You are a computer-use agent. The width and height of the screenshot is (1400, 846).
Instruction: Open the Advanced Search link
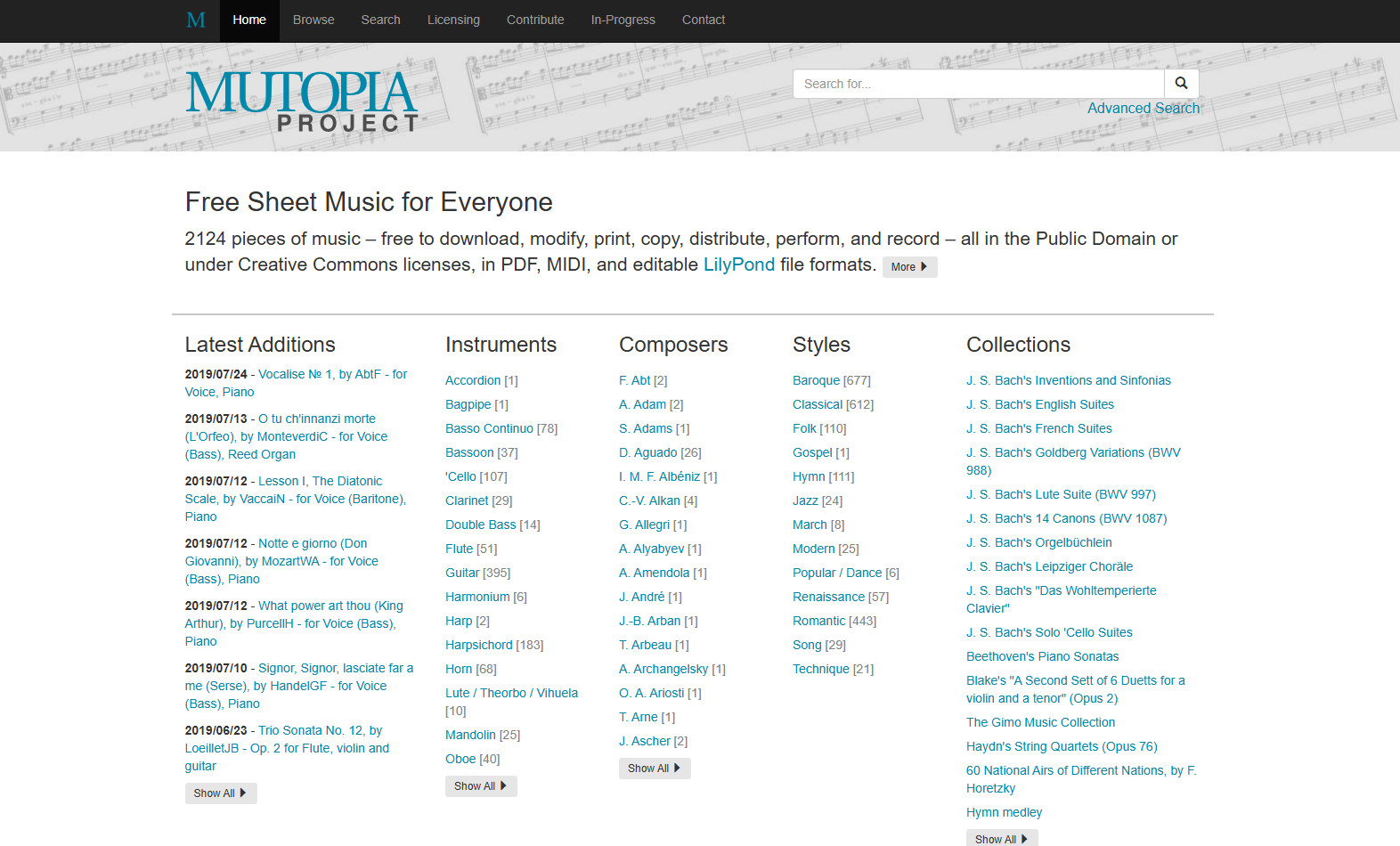1144,108
